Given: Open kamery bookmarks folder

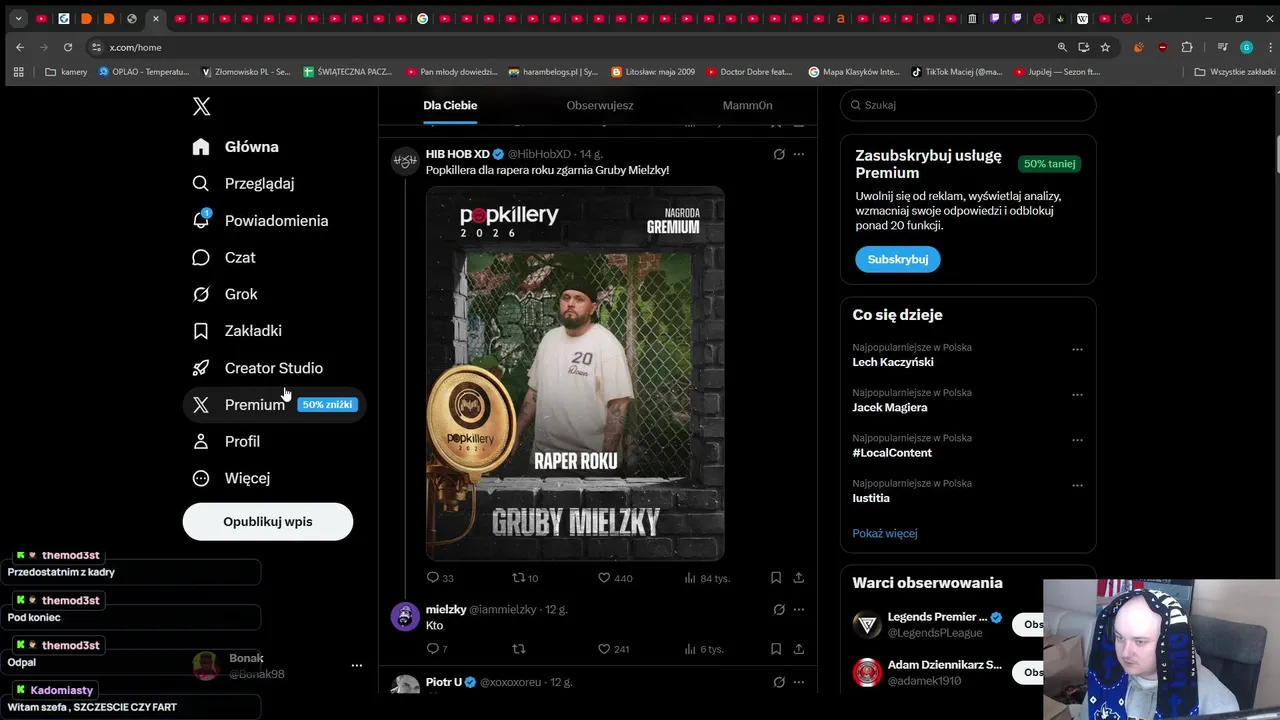Looking at the screenshot, I should (66, 72).
